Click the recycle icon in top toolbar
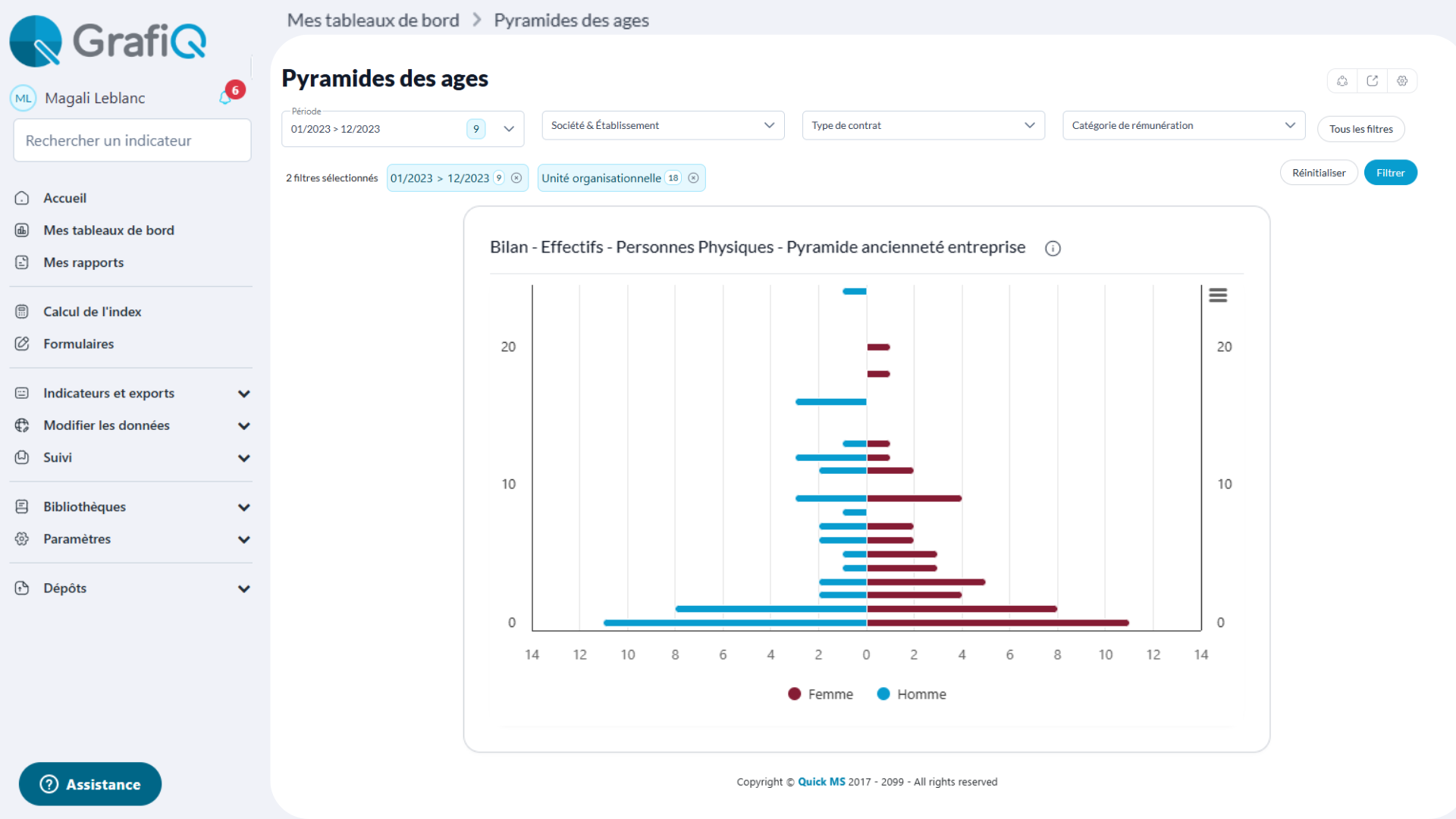Image resolution: width=1456 pixels, height=819 pixels. [1342, 81]
